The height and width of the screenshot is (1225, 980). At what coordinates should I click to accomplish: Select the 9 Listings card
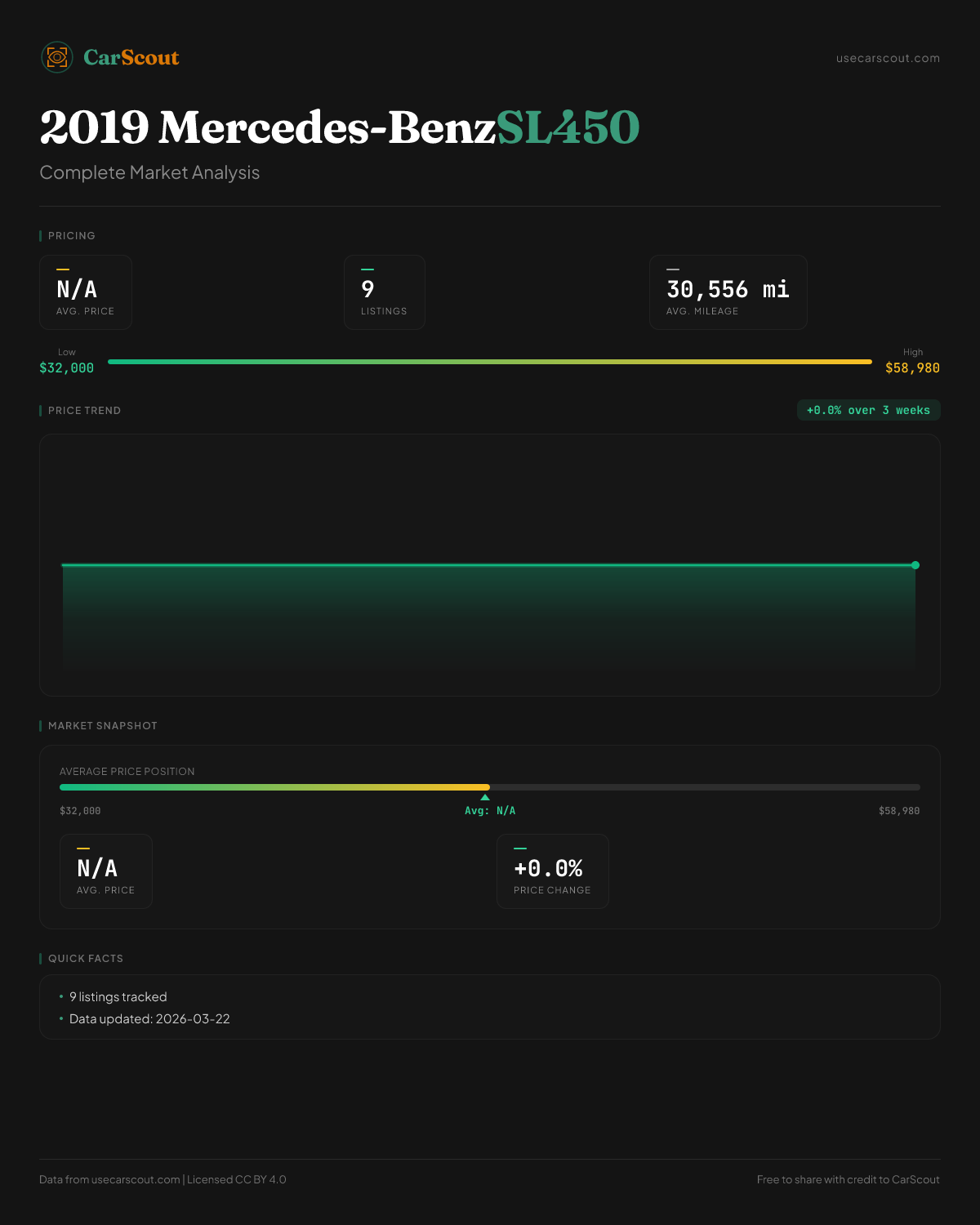pos(384,292)
